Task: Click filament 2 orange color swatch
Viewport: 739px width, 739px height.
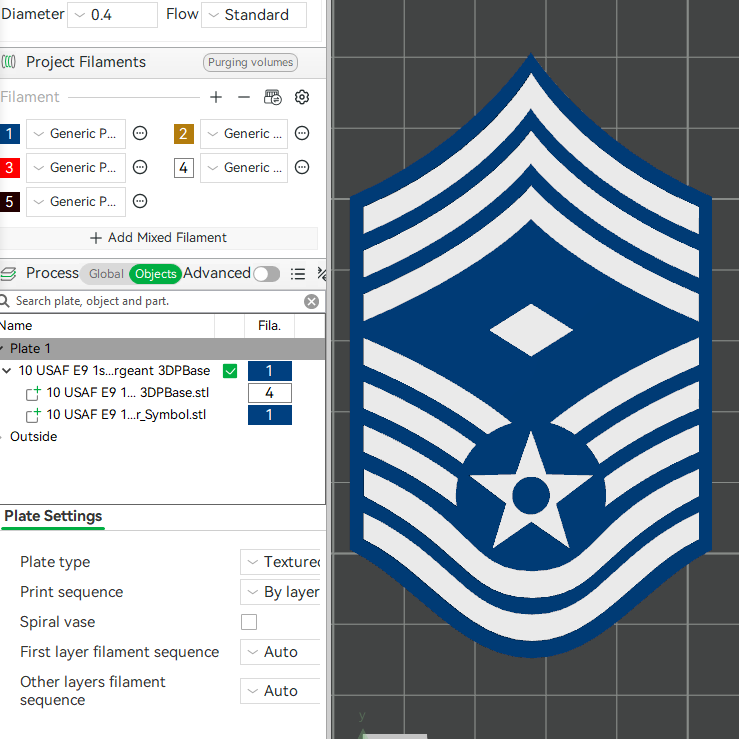Action: coord(184,134)
